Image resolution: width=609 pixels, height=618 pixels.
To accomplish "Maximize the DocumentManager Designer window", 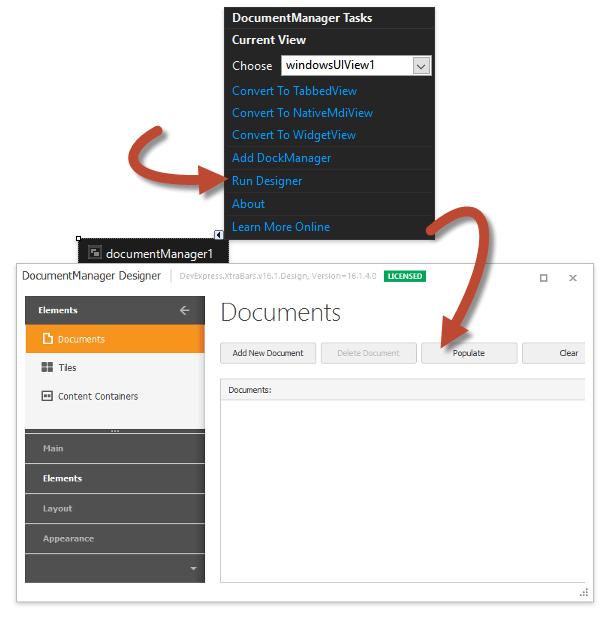I will click(544, 278).
